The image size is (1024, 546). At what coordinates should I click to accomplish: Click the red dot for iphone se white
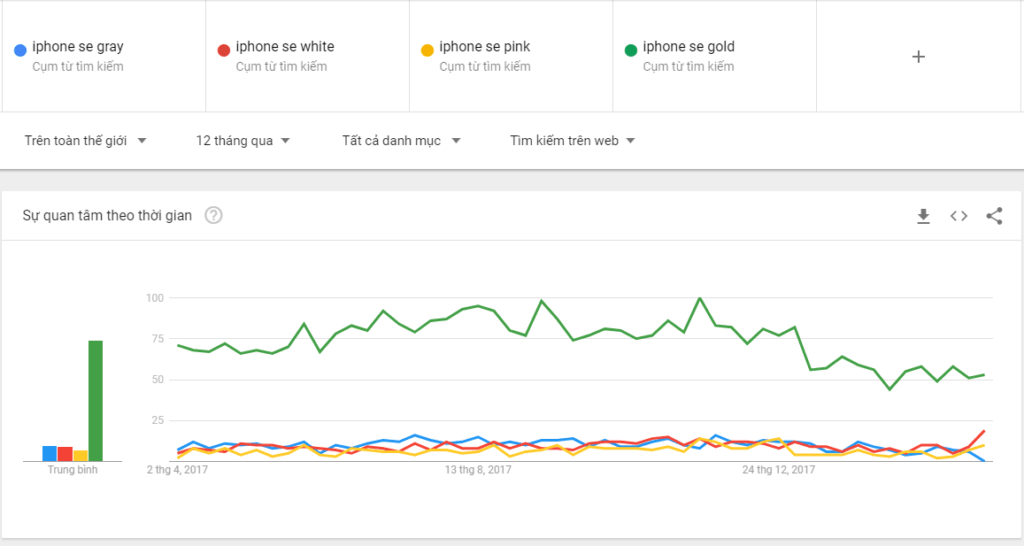click(224, 48)
